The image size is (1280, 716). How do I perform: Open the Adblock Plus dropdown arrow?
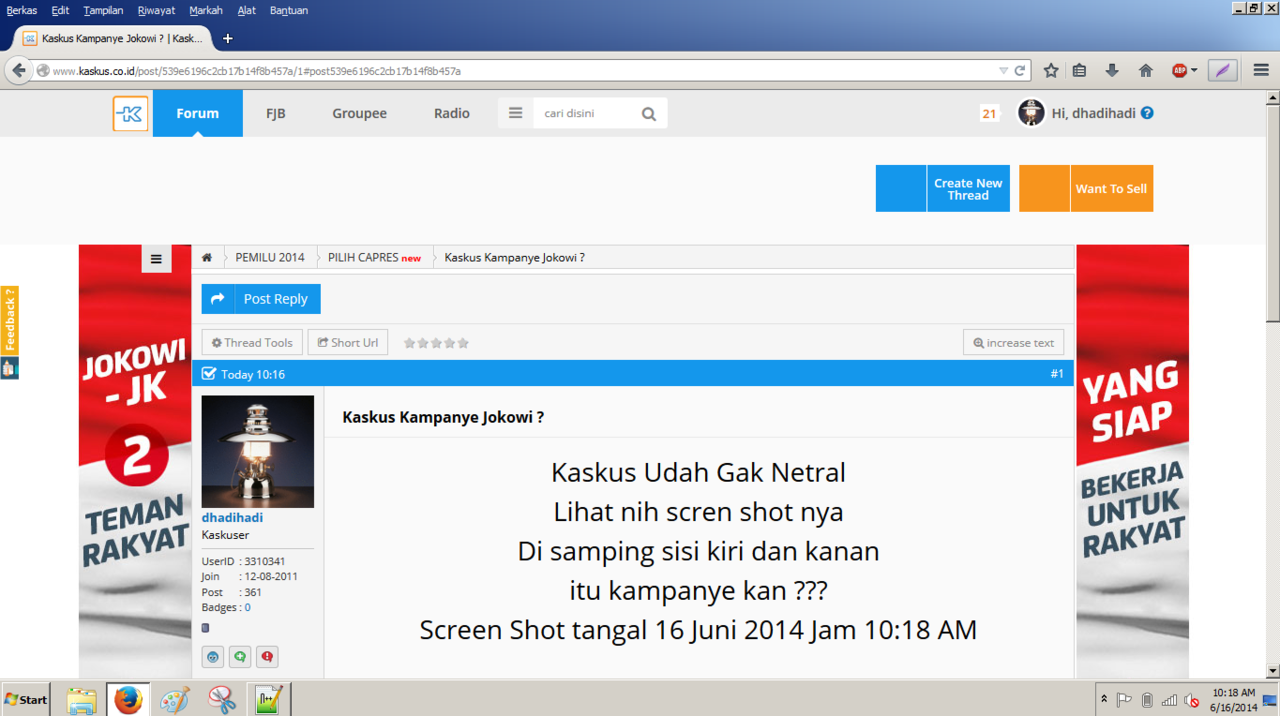coord(1194,71)
